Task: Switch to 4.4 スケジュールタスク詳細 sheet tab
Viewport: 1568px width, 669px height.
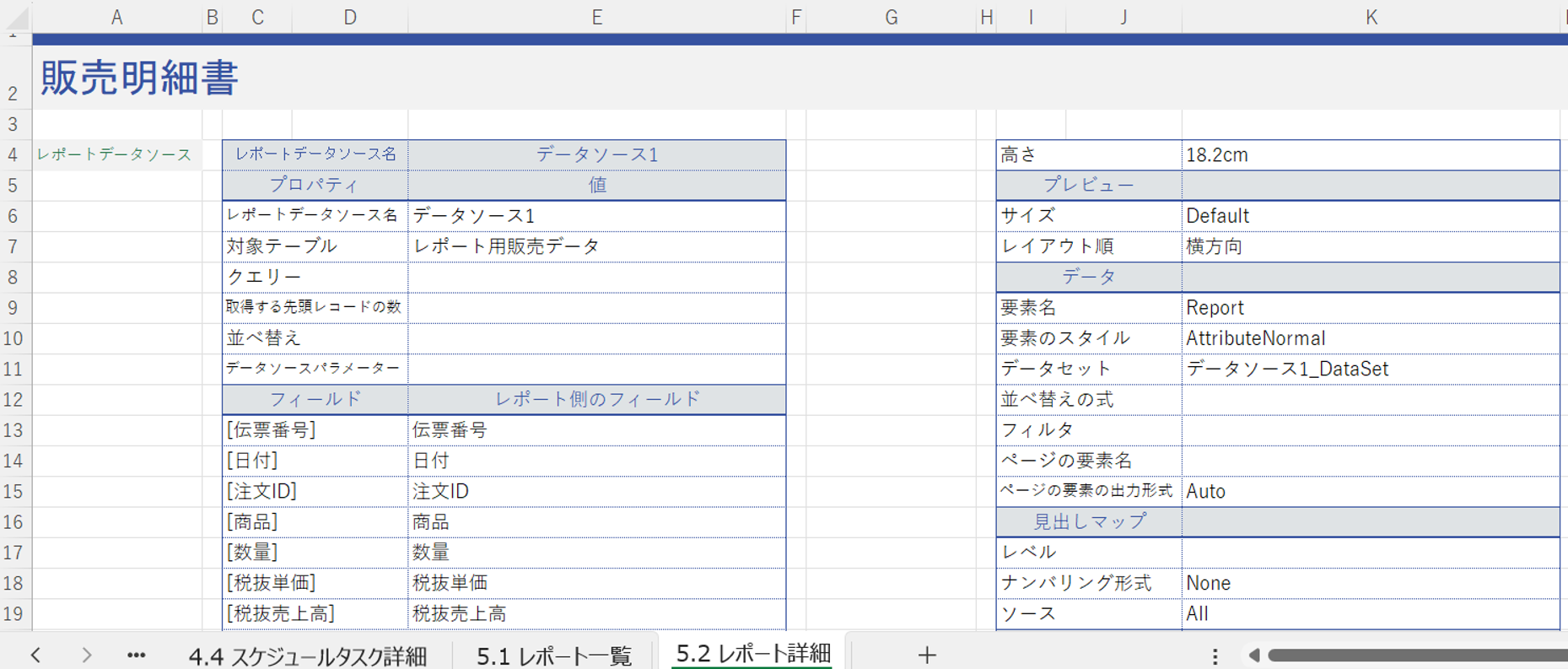Action: coord(308,656)
